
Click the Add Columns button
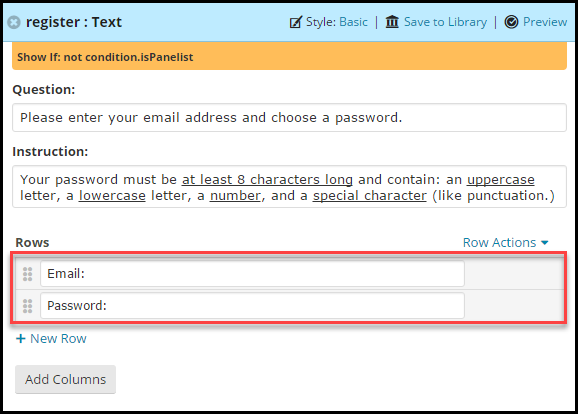[x=66, y=379]
